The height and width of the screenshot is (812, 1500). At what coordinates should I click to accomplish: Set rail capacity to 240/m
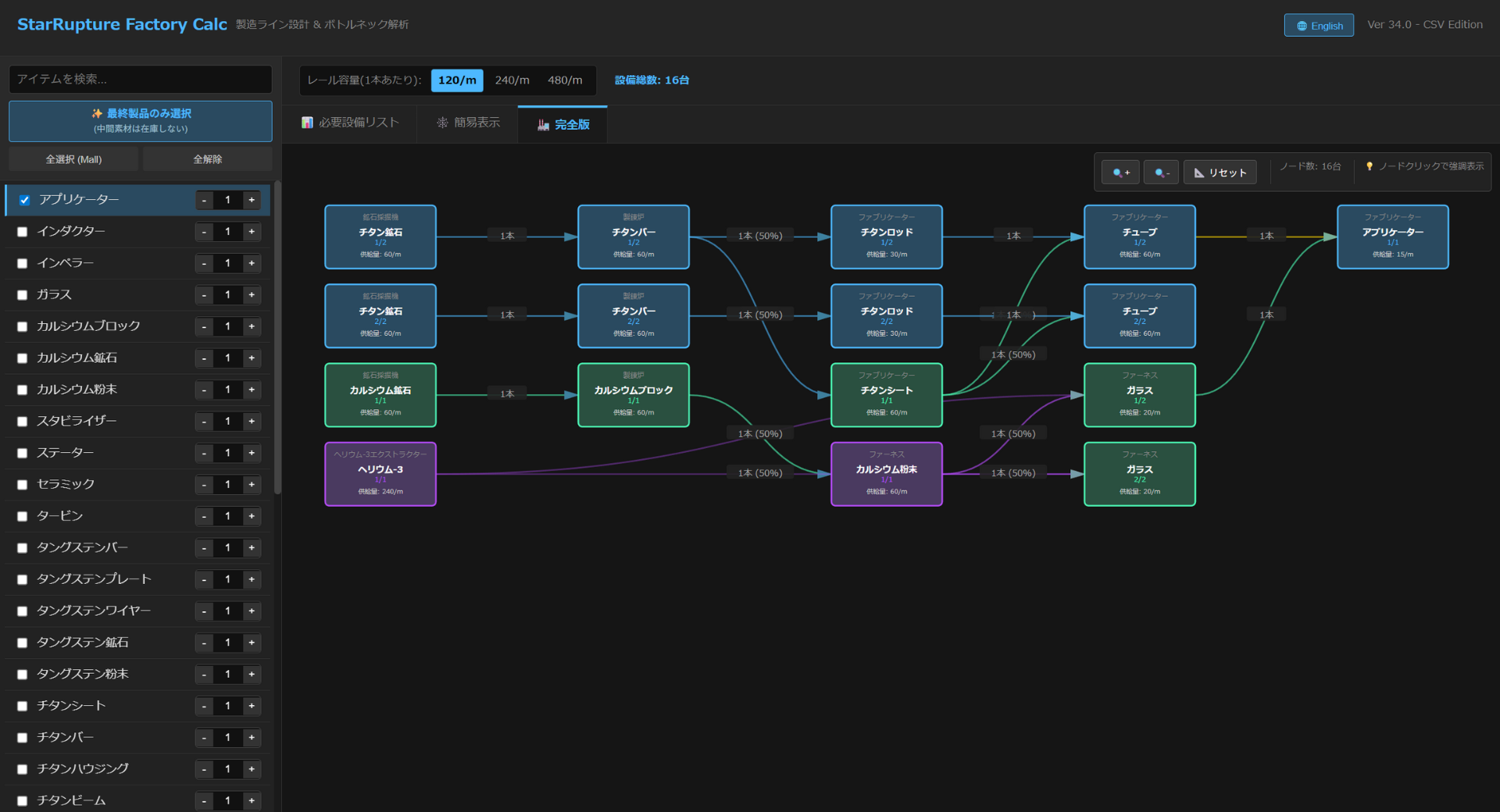(x=512, y=80)
